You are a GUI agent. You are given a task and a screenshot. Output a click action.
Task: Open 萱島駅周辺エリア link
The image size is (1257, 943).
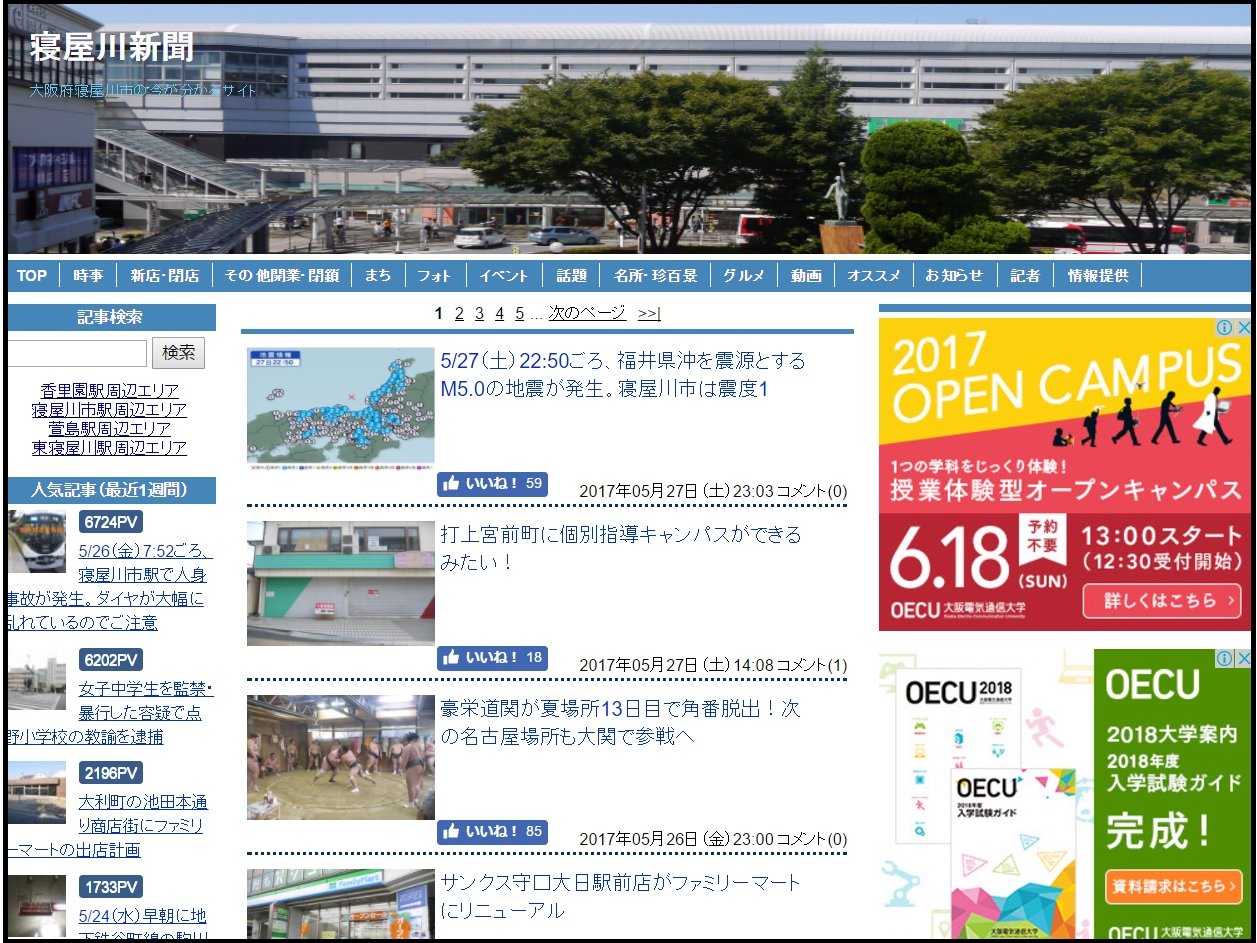coord(110,428)
